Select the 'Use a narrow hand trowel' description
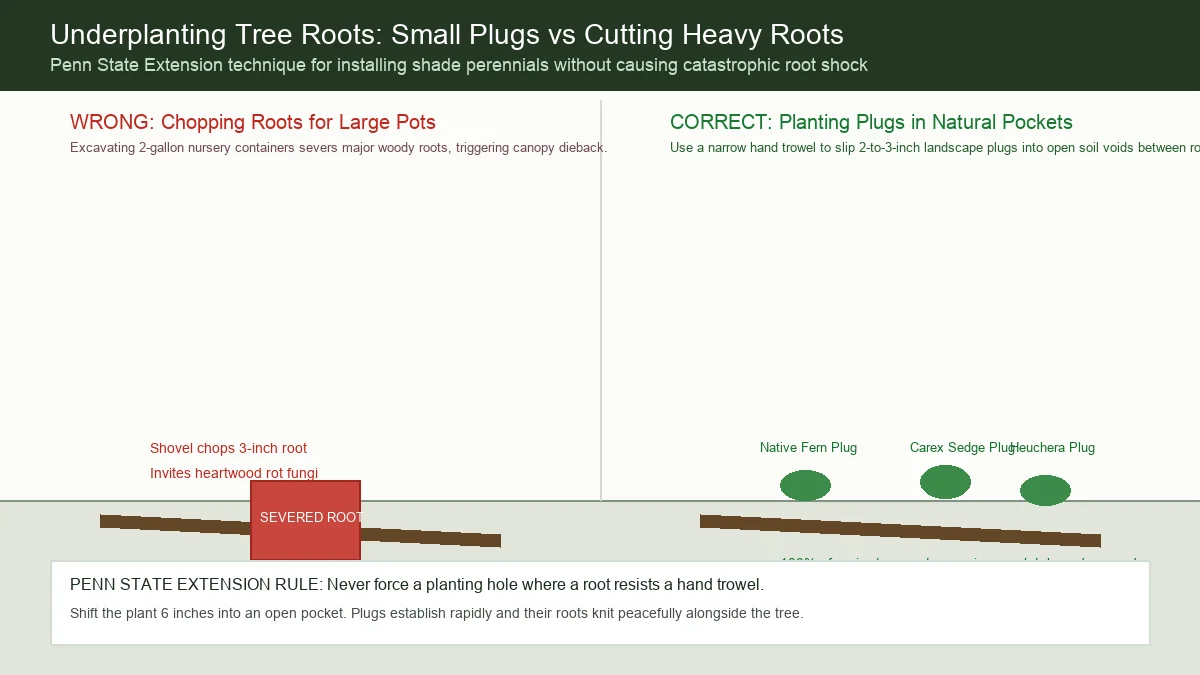This screenshot has height=675, width=1200. [x=935, y=148]
